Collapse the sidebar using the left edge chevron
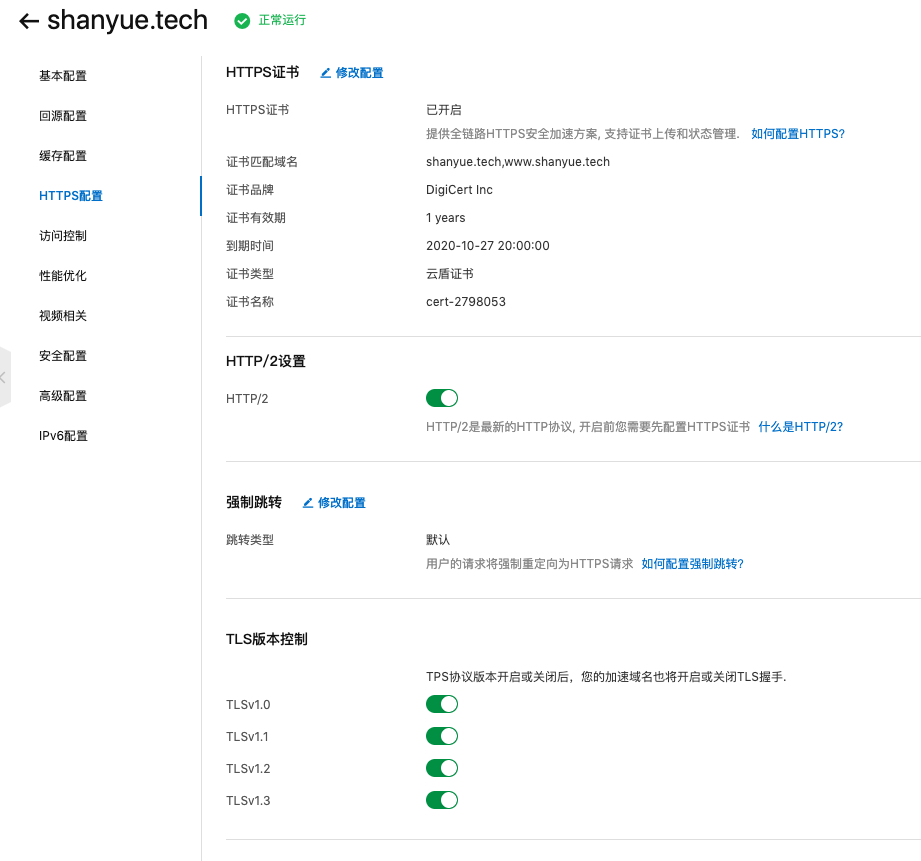This screenshot has height=861, width=921. (4, 377)
